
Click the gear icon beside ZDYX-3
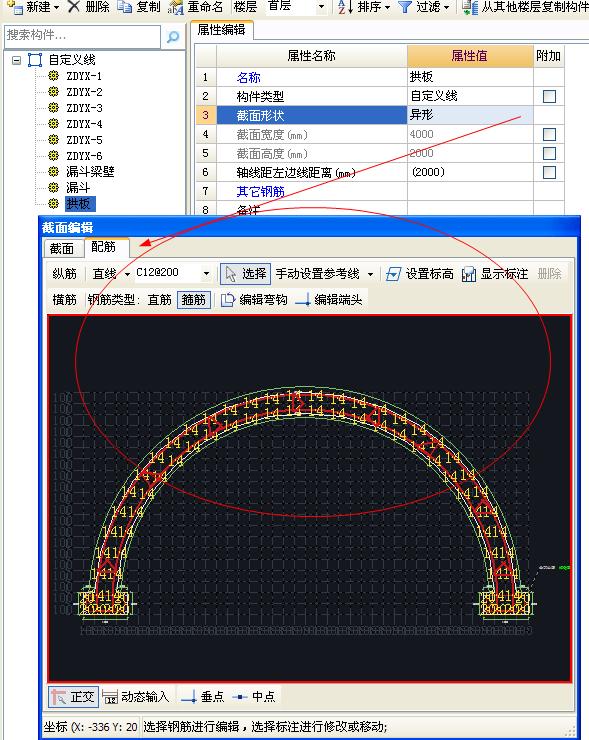point(53,108)
